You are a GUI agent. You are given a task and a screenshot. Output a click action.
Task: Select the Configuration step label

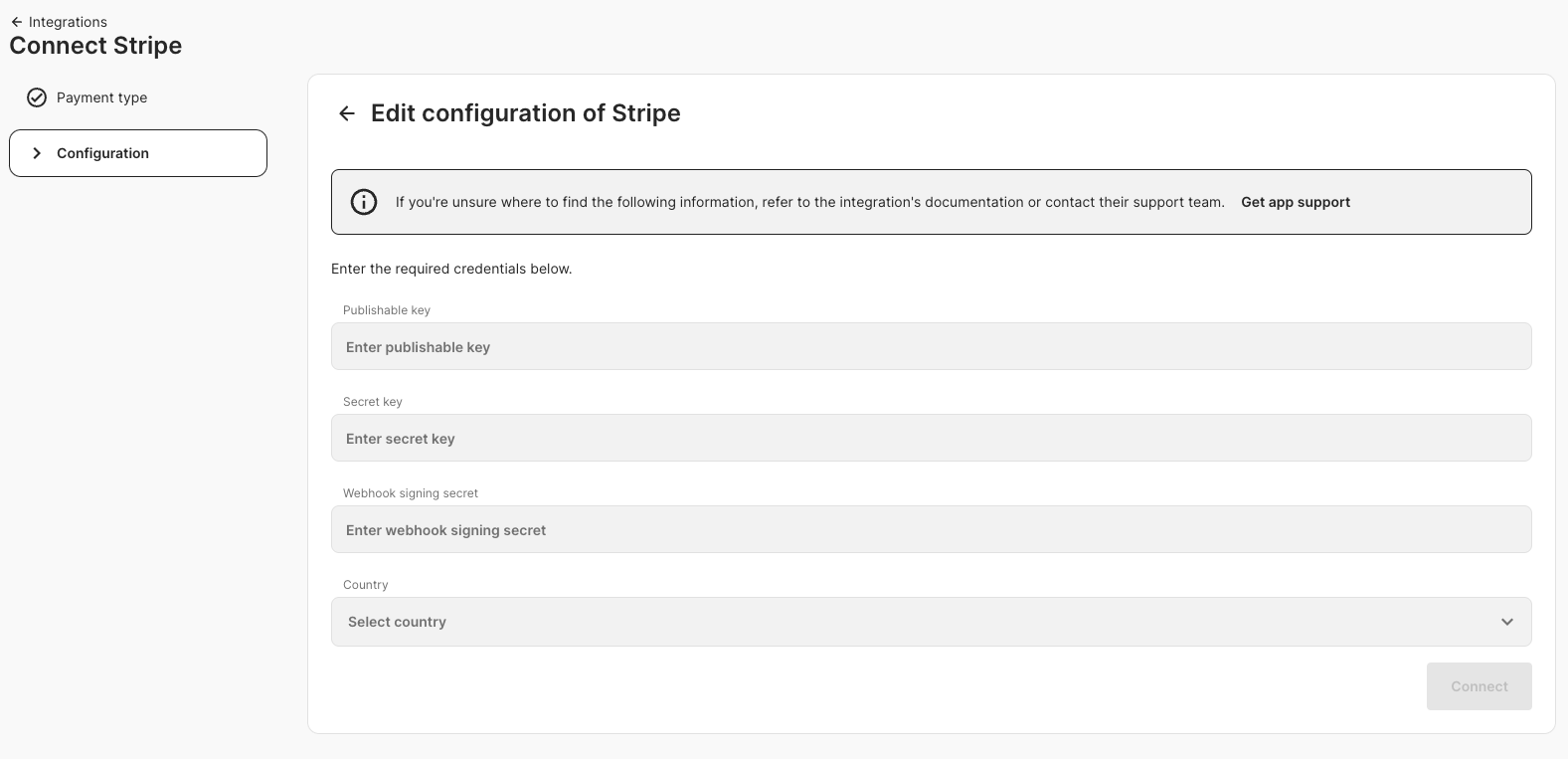point(102,153)
